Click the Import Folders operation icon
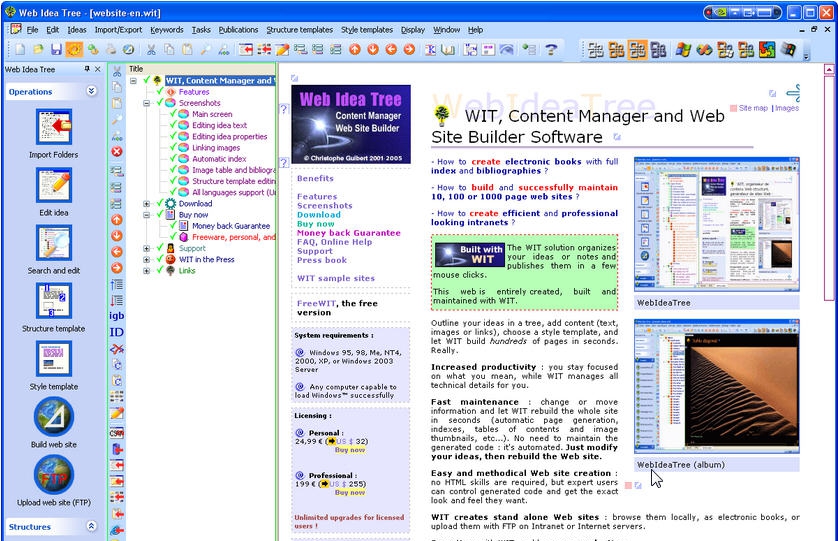This screenshot has height=541, width=838. point(53,127)
